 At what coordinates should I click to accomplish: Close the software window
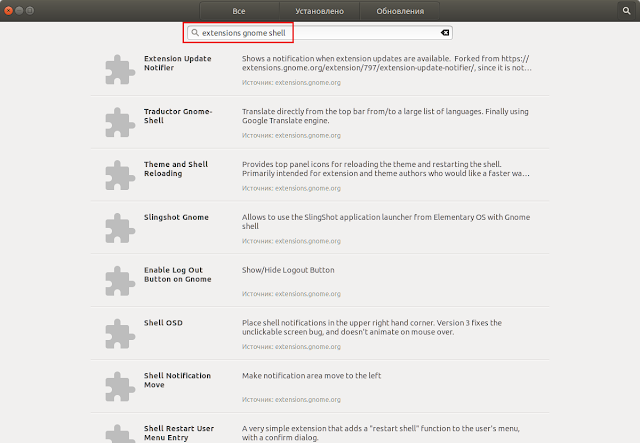(8, 11)
